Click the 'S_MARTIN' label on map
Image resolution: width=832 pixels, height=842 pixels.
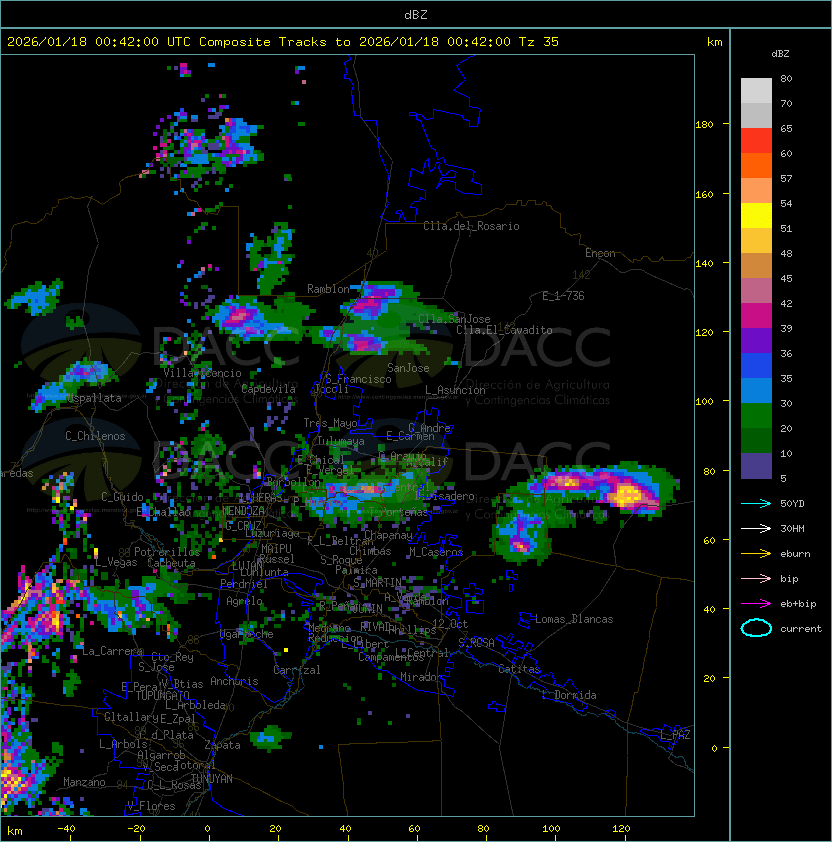click(x=378, y=583)
